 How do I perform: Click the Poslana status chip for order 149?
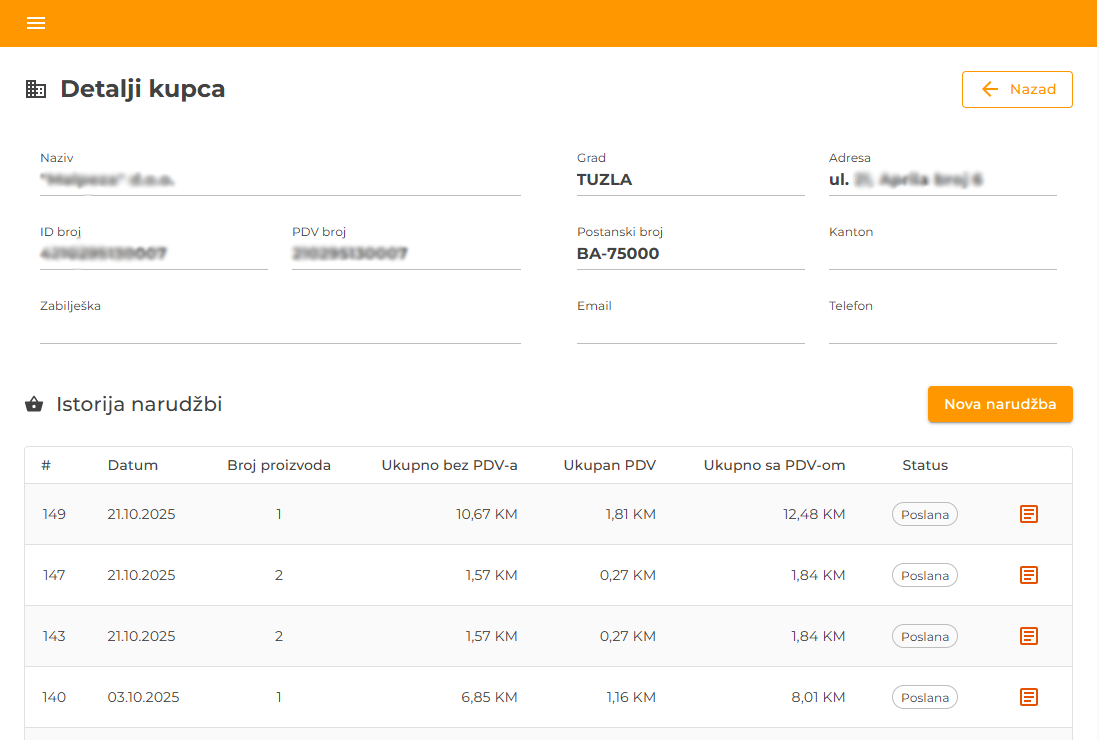tap(924, 514)
